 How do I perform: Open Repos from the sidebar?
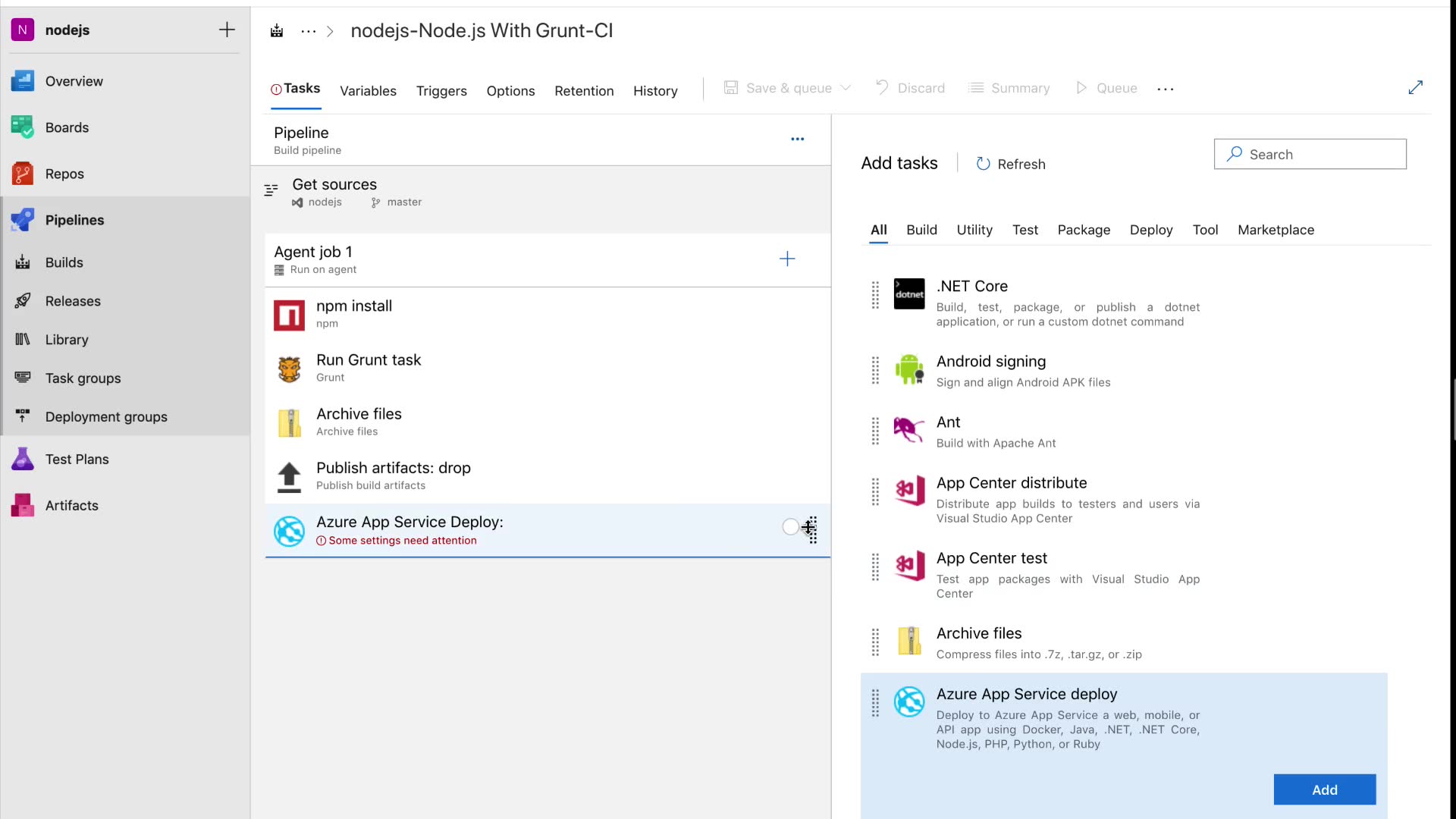pos(64,174)
